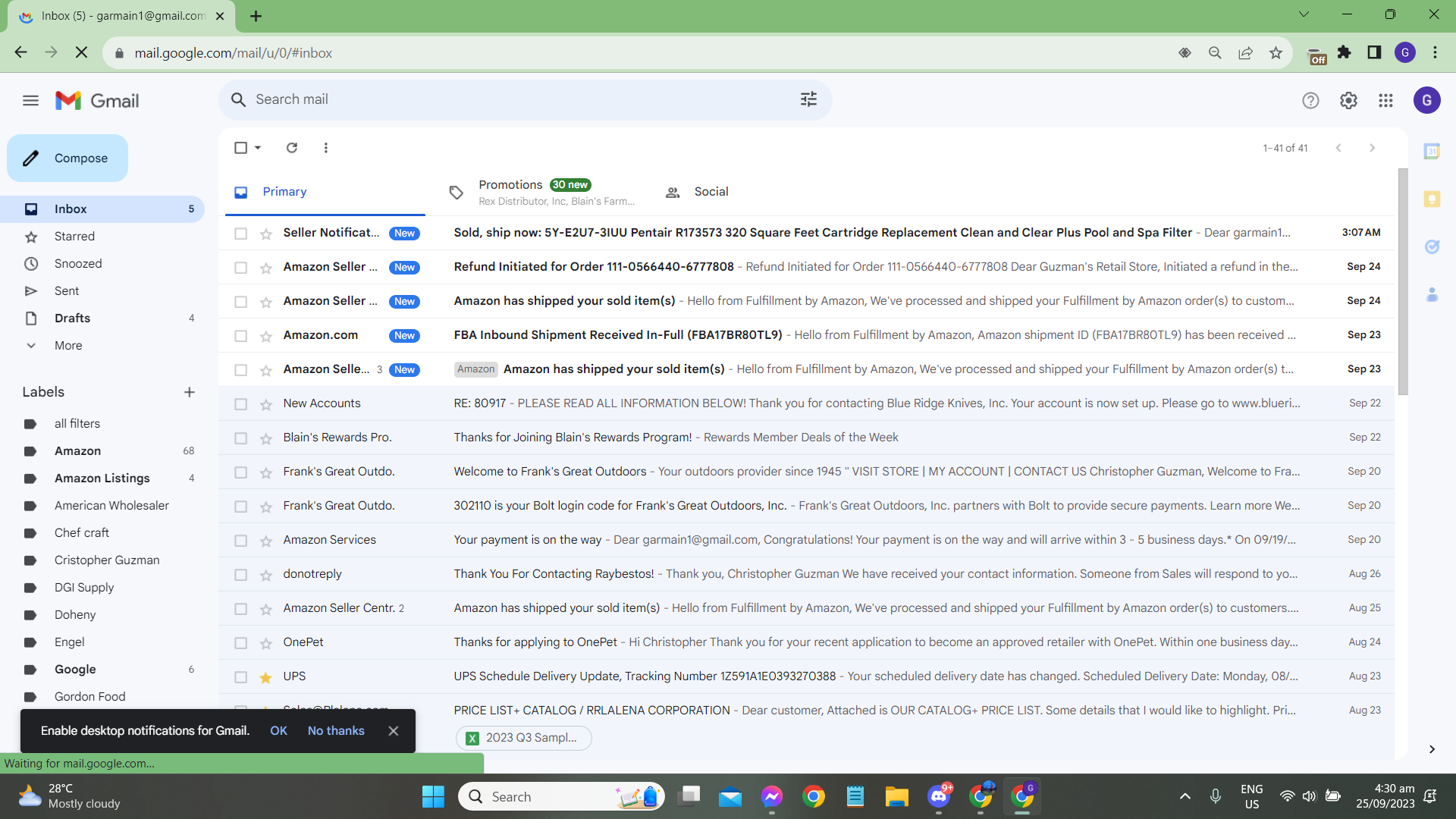Image resolution: width=1456 pixels, height=819 pixels.
Task: Open the 2023 Q3 Sample attachment chip
Action: pos(523,738)
